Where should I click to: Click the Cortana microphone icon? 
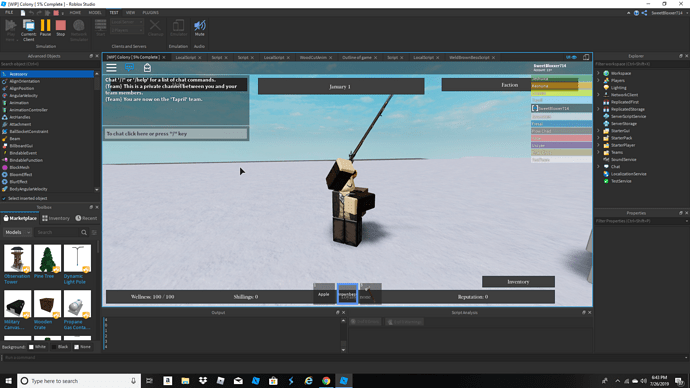133,381
